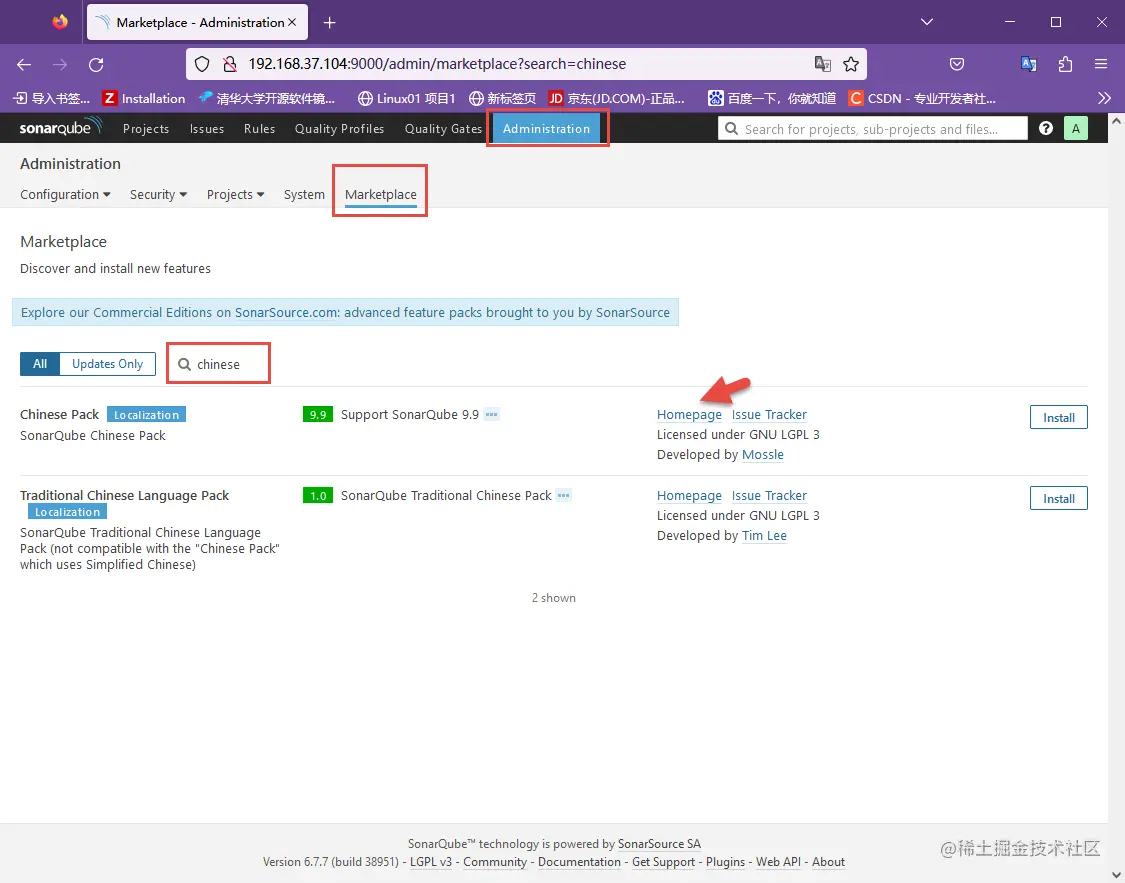This screenshot has width=1125, height=883.
Task: Open the 新标签页 bookmark
Action: (x=502, y=98)
